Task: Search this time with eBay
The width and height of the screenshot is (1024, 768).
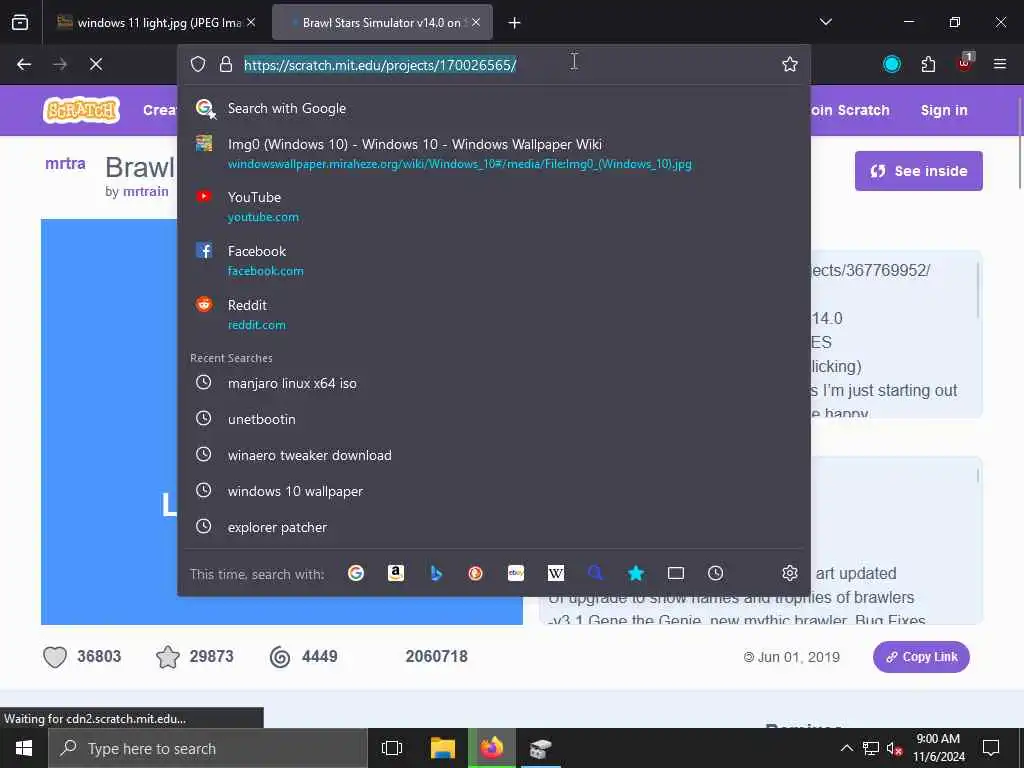Action: (516, 573)
